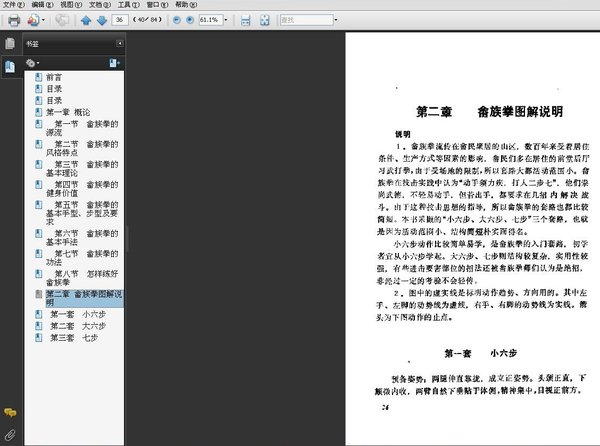
Task: Open the Attachments paperclip icon
Action: pyautogui.click(x=10, y=435)
